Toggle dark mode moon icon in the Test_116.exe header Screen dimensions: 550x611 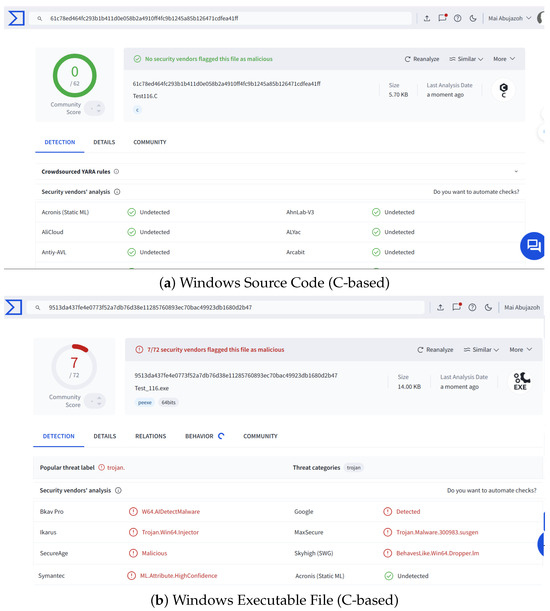pyautogui.click(x=488, y=307)
